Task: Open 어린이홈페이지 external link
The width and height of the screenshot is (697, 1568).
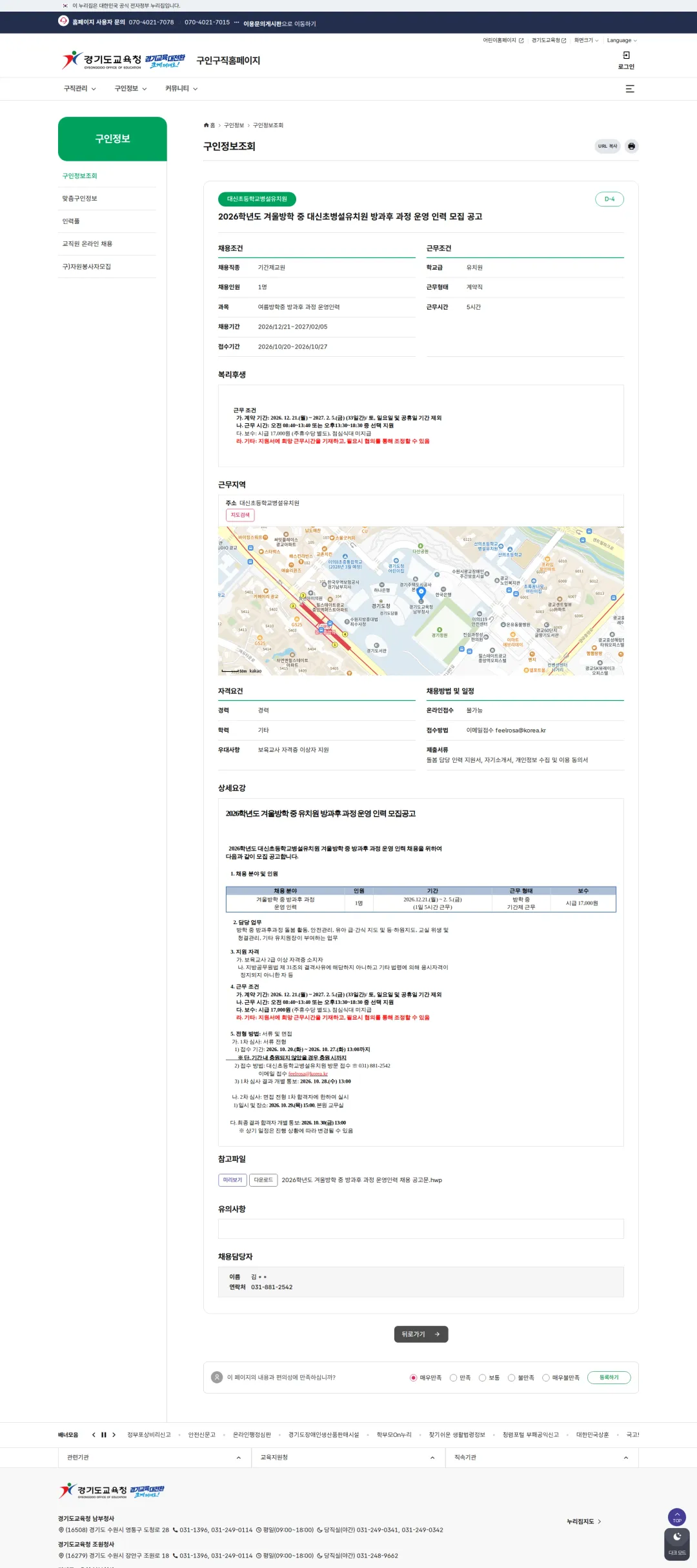Action: tap(503, 40)
